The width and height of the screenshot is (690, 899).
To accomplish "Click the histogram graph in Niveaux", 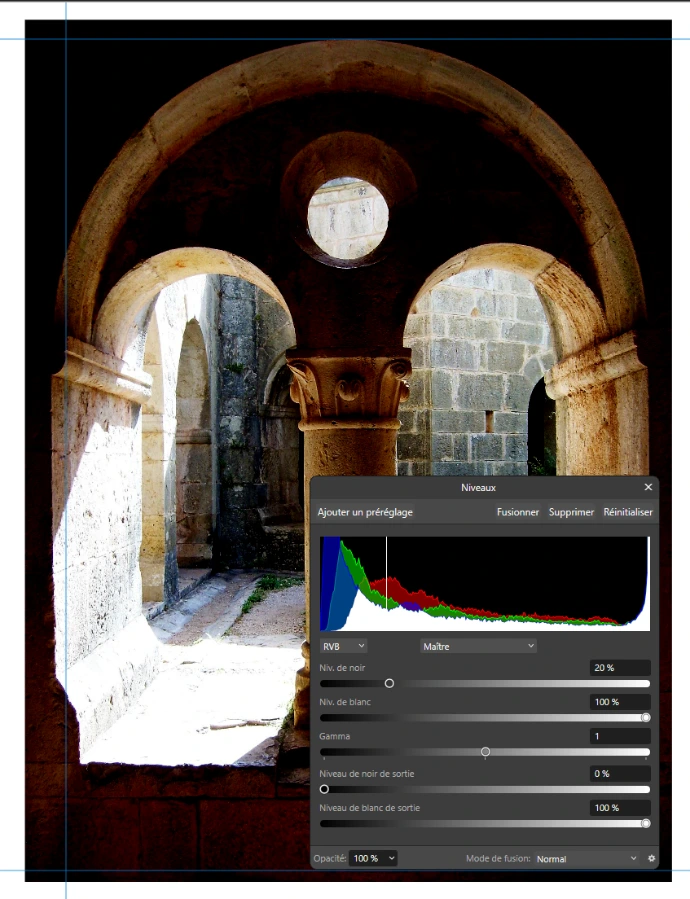I will (485, 584).
